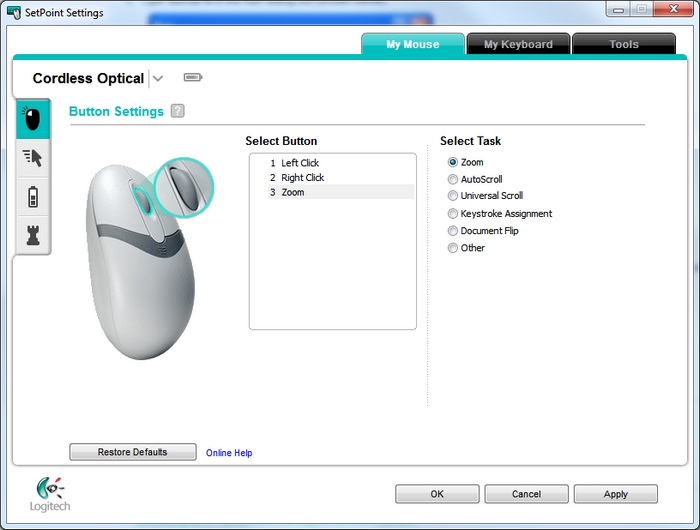The image size is (700, 530).
Task: Switch to the My Mouse tab
Action: (412, 44)
